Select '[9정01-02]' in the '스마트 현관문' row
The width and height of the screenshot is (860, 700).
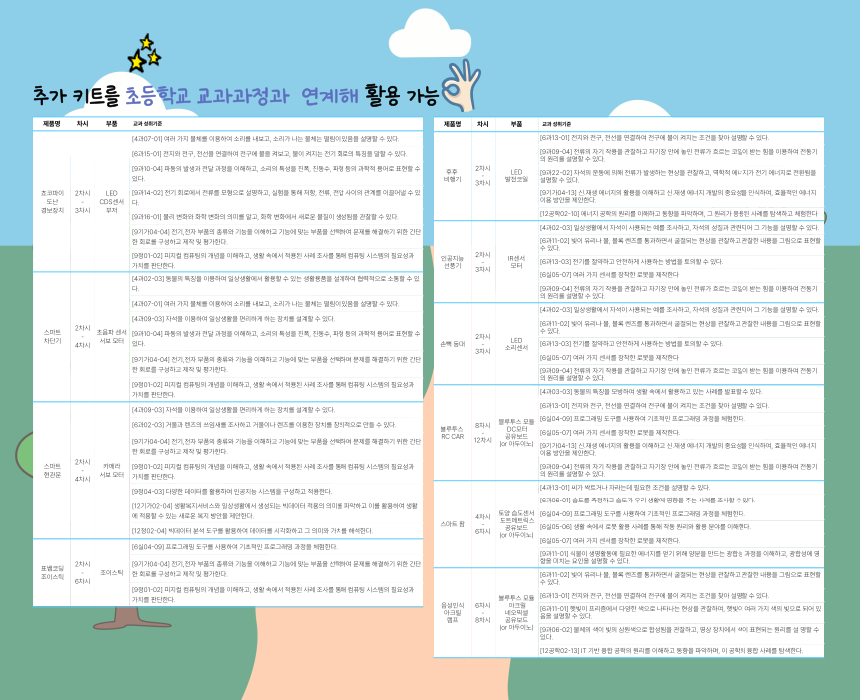pyautogui.click(x=273, y=471)
